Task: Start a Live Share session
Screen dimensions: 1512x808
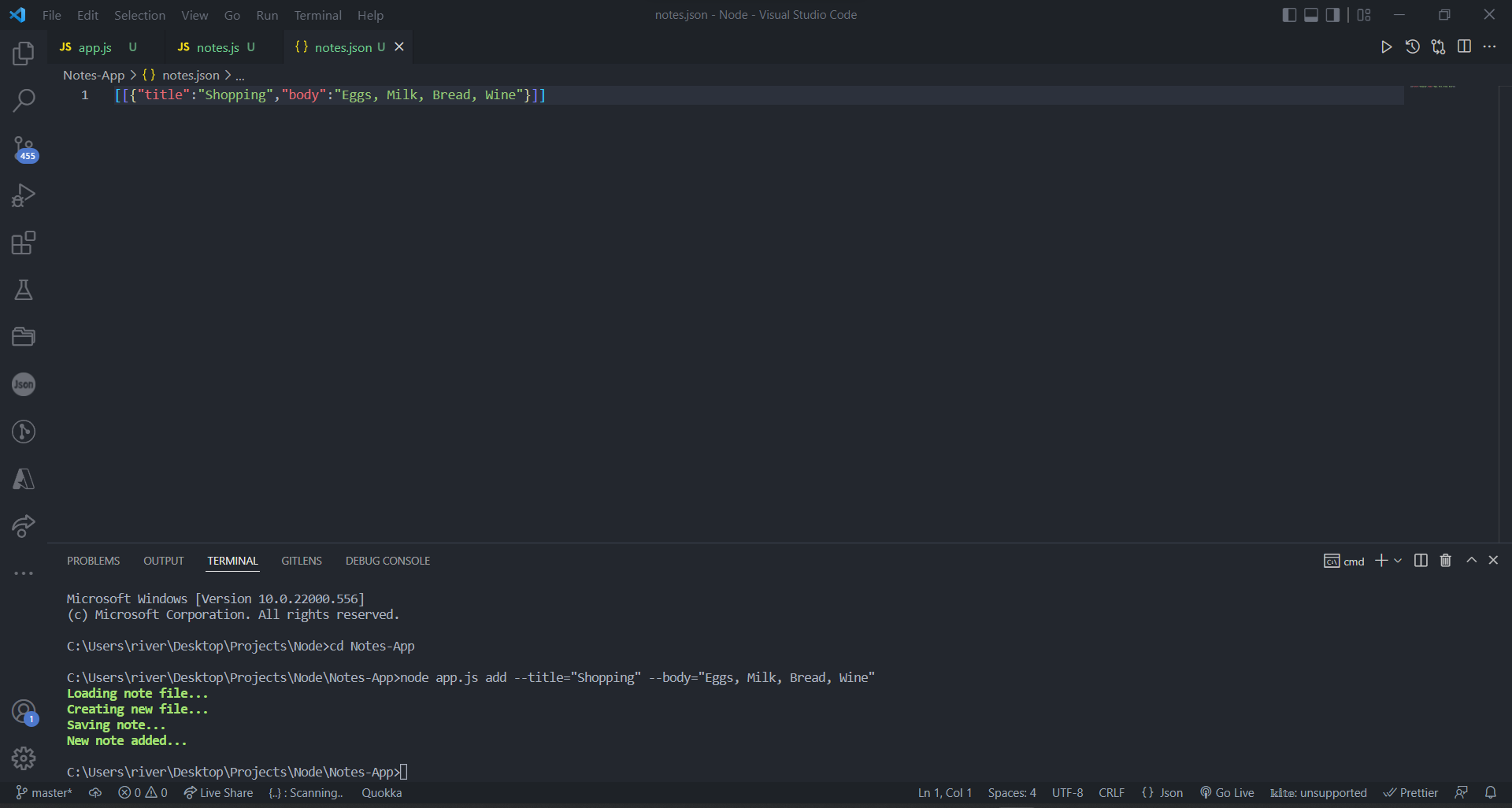Action: [218, 792]
